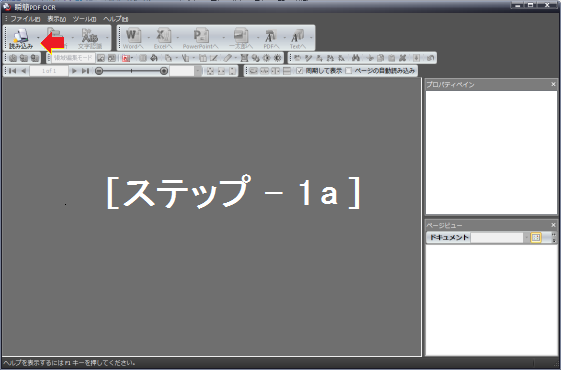The height and width of the screenshot is (370, 561).
Task: Toggle 同期して表示 checkbox
Action: click(299, 71)
